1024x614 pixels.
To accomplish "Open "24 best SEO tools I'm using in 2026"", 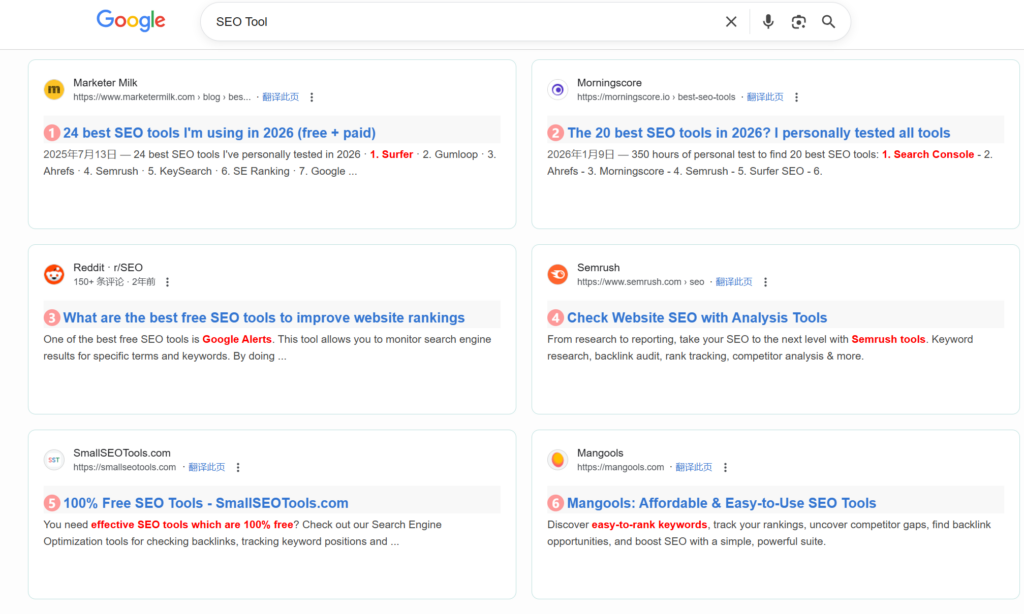I will (x=219, y=132).
